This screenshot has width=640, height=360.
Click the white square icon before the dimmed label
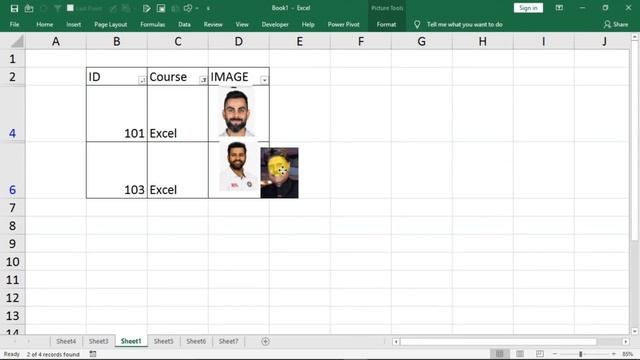pyautogui.click(x=70, y=8)
